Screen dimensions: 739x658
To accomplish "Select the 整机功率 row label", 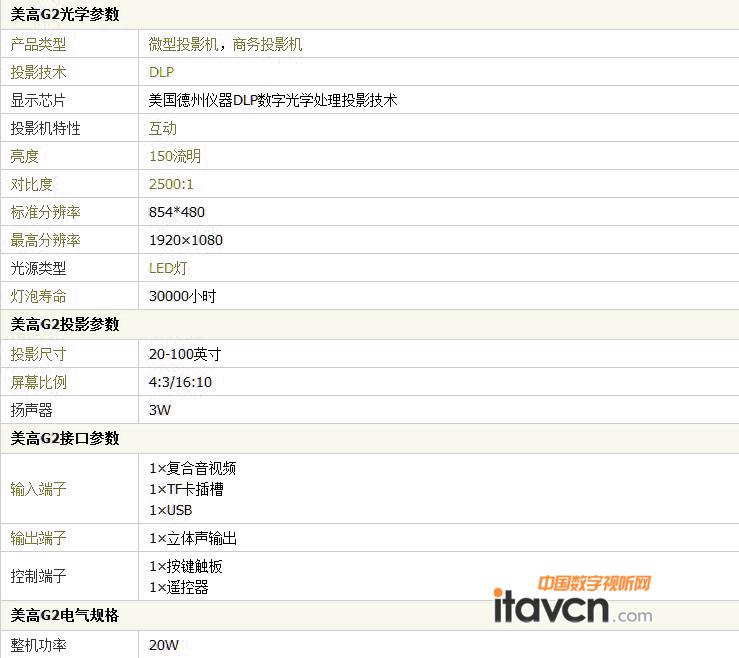I will point(38,645).
